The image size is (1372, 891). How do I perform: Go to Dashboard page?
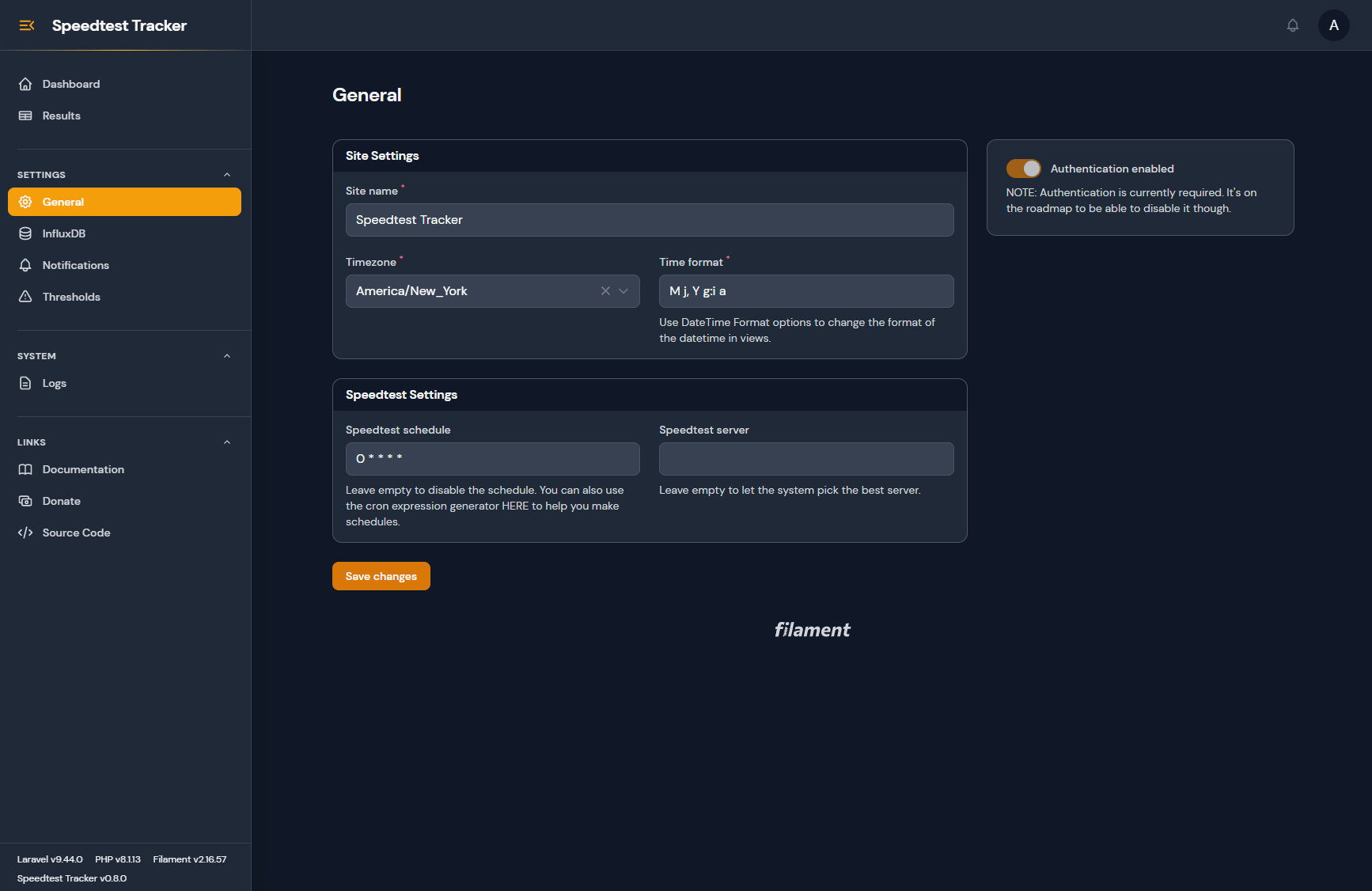(x=124, y=84)
